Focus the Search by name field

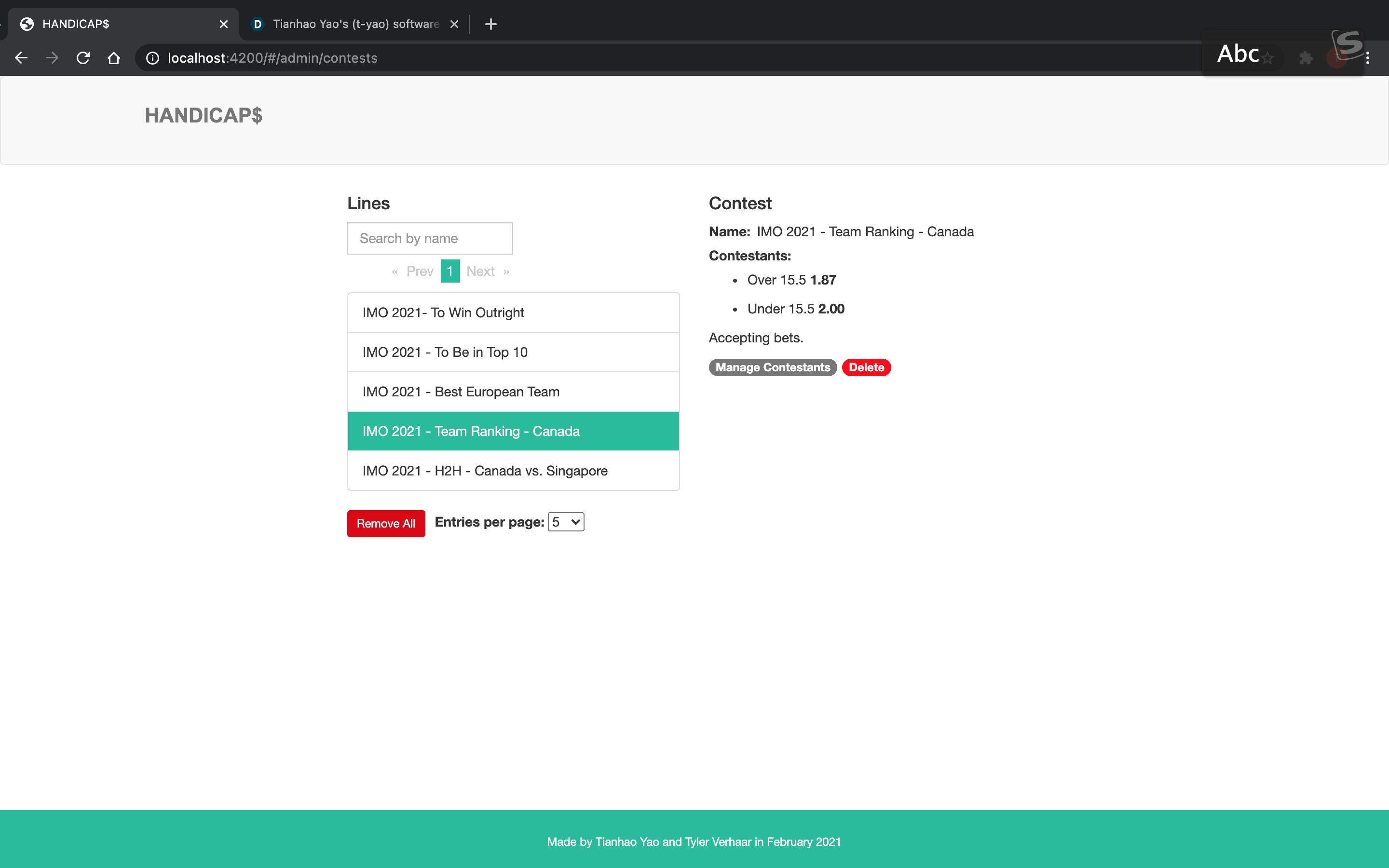click(x=430, y=238)
